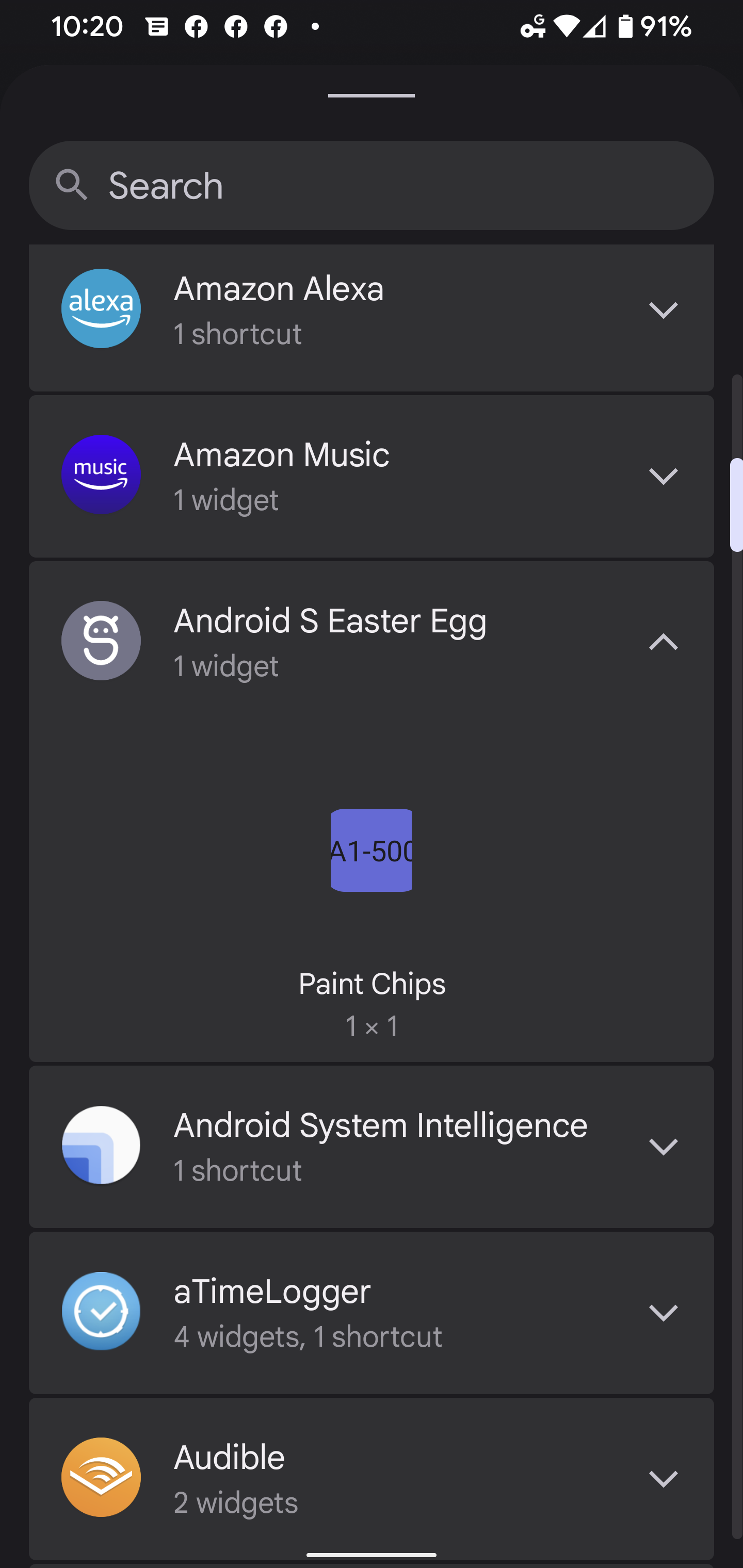Tap the aTimeLogger app icon

[x=101, y=1312]
